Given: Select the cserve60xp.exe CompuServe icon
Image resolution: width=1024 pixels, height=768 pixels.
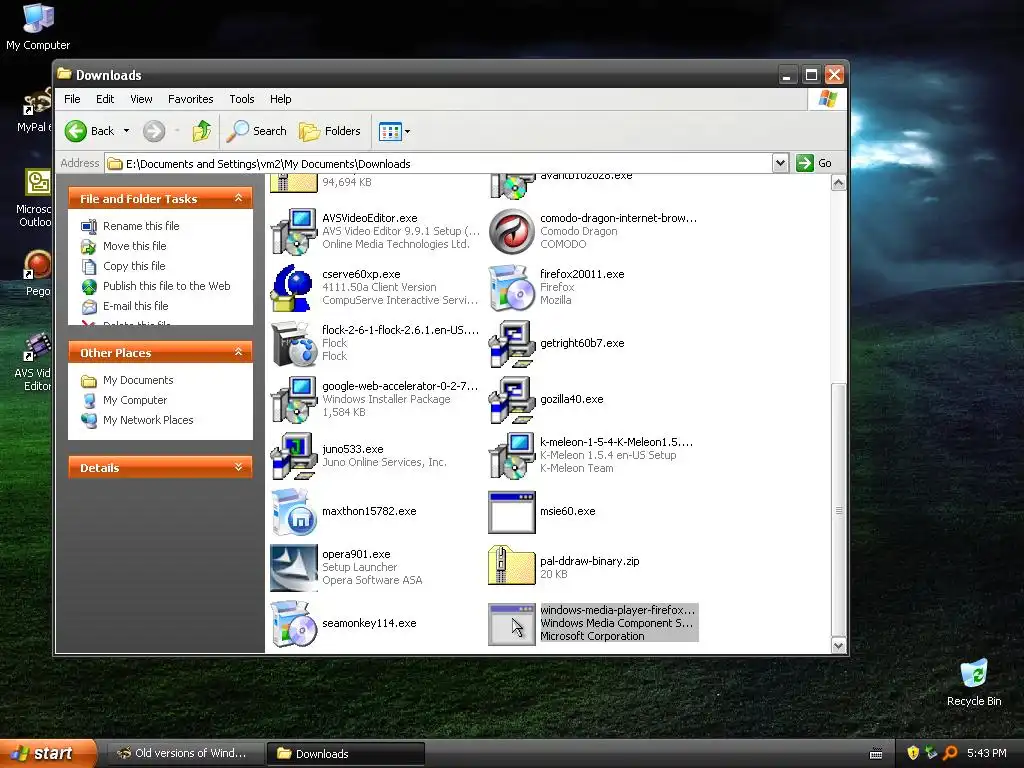Looking at the screenshot, I should coord(293,288).
